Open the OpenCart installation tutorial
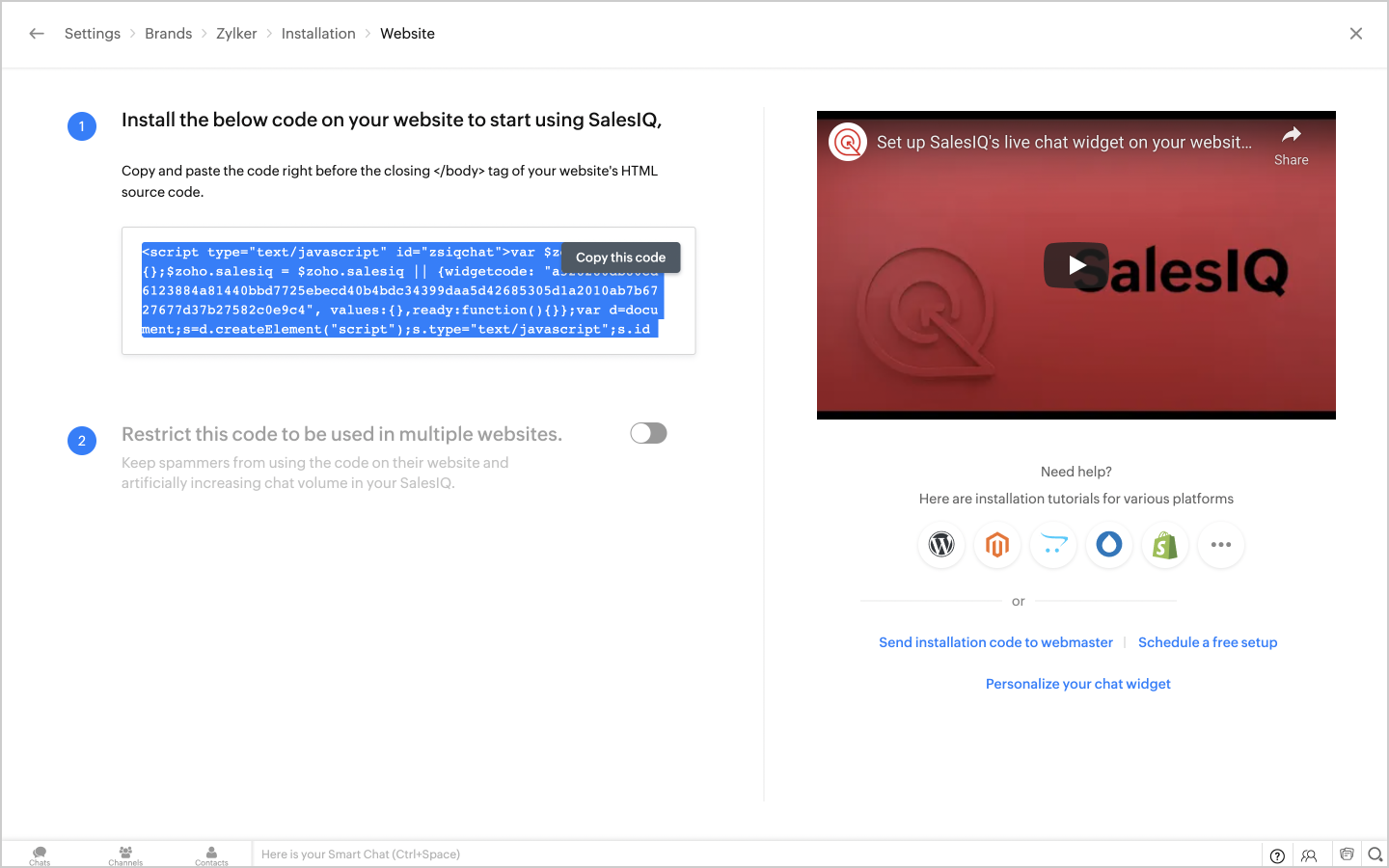 point(1053,545)
